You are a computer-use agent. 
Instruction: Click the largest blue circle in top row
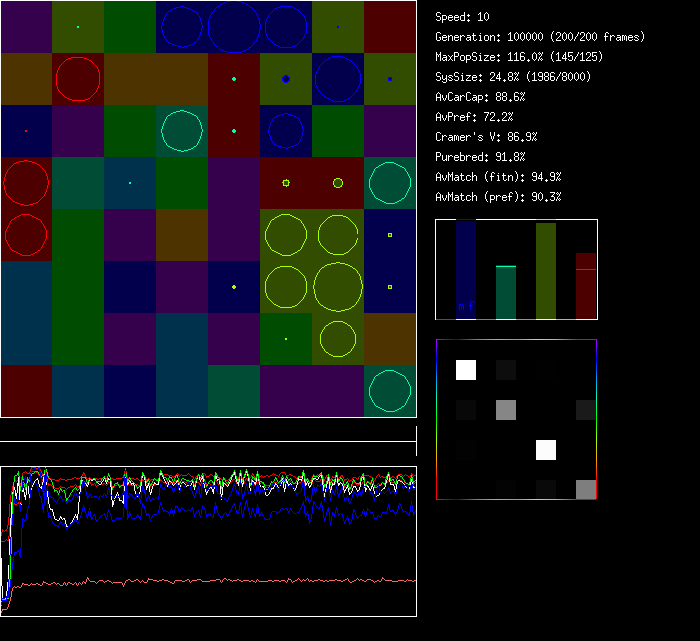234,27
